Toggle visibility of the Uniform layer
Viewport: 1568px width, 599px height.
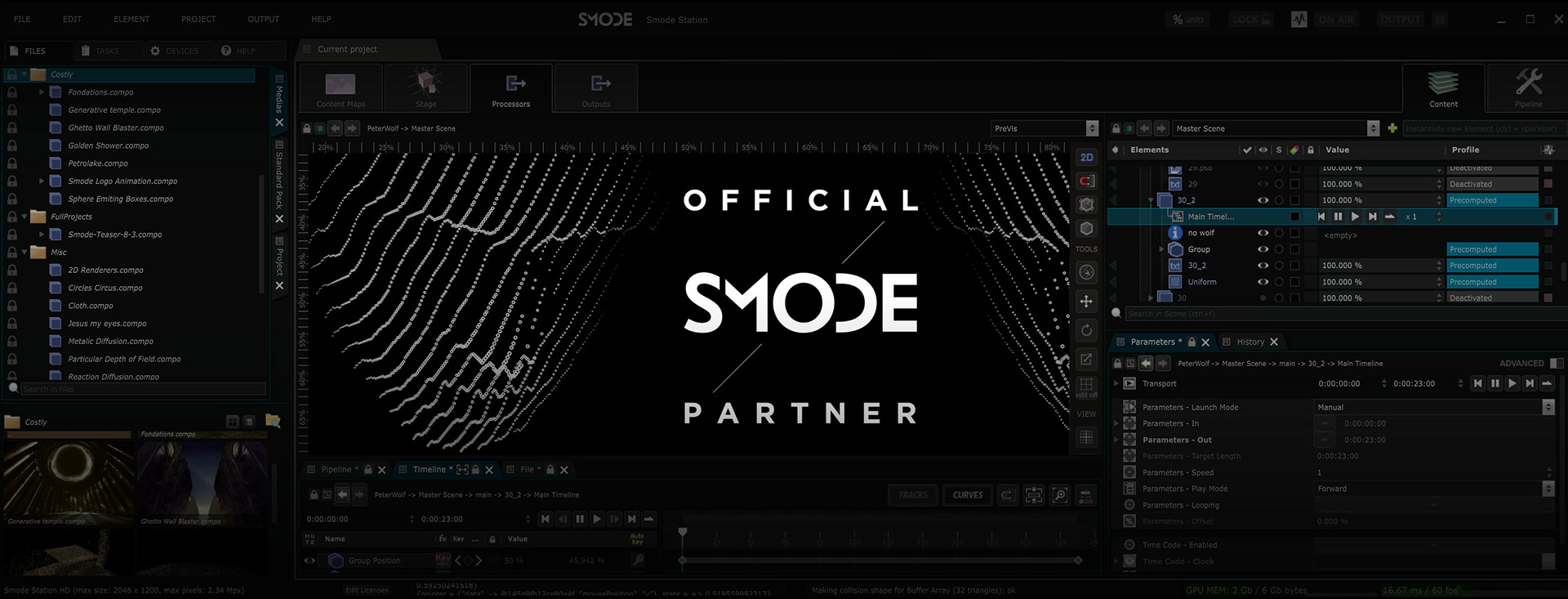coord(1263,282)
